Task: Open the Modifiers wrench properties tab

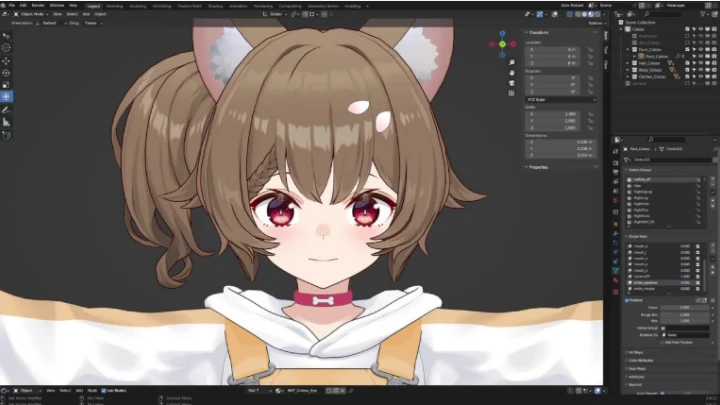Action: click(x=616, y=233)
